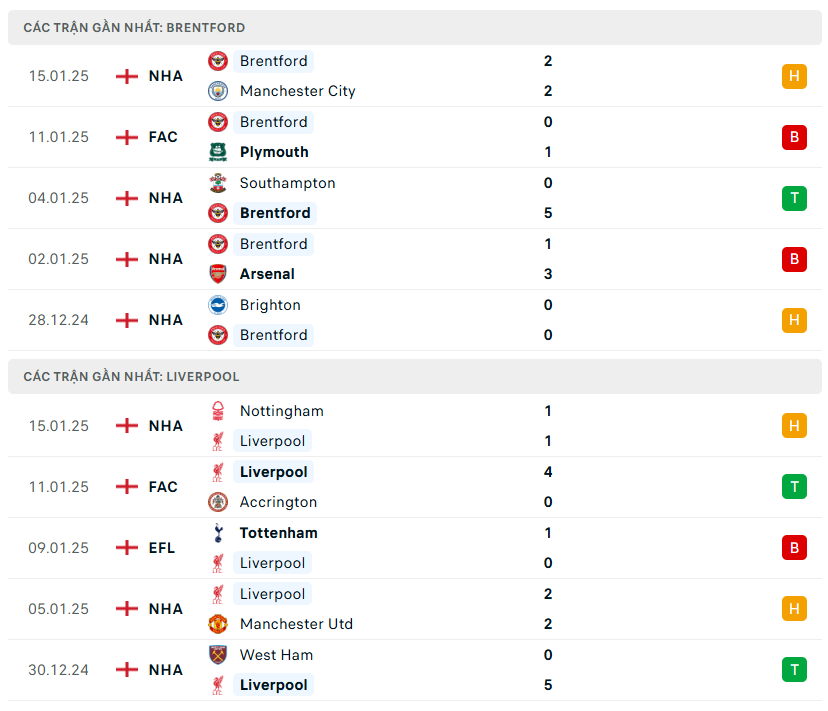
Task: Click the Manchester Utd crest icon
Action: pos(218,624)
